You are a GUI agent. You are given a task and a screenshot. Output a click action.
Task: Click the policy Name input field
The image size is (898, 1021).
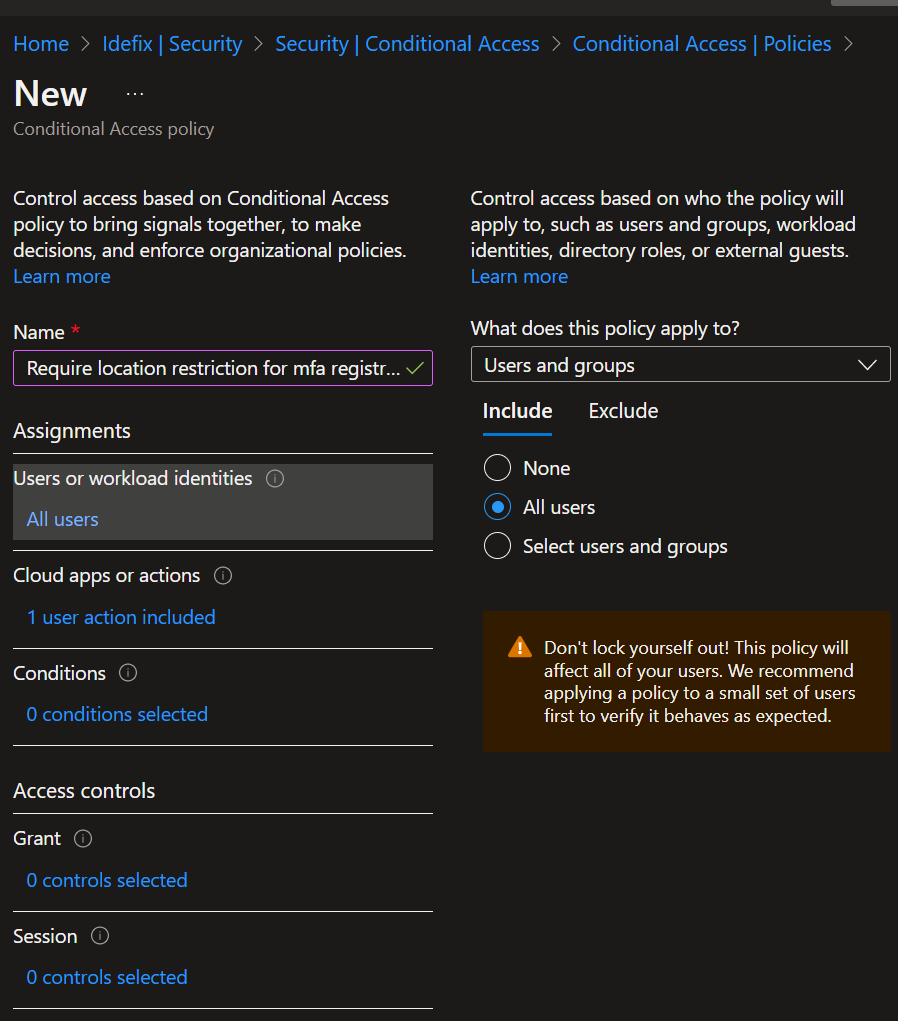pyautogui.click(x=223, y=369)
